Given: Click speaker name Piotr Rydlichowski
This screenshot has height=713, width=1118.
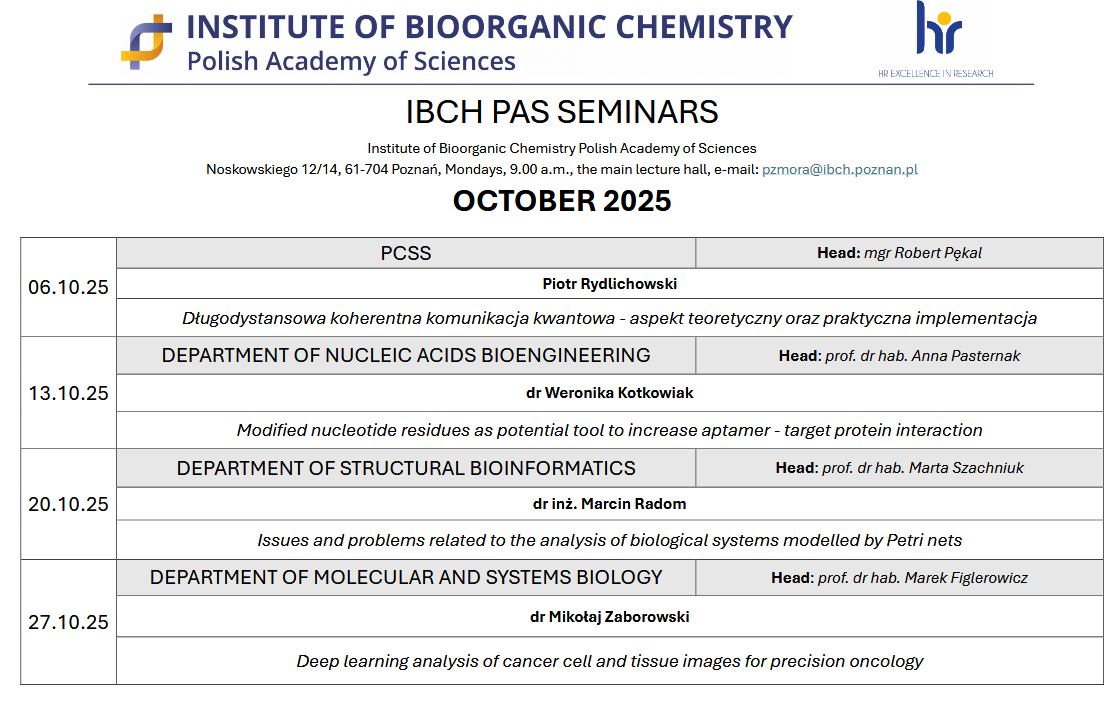Looking at the screenshot, I should [609, 284].
